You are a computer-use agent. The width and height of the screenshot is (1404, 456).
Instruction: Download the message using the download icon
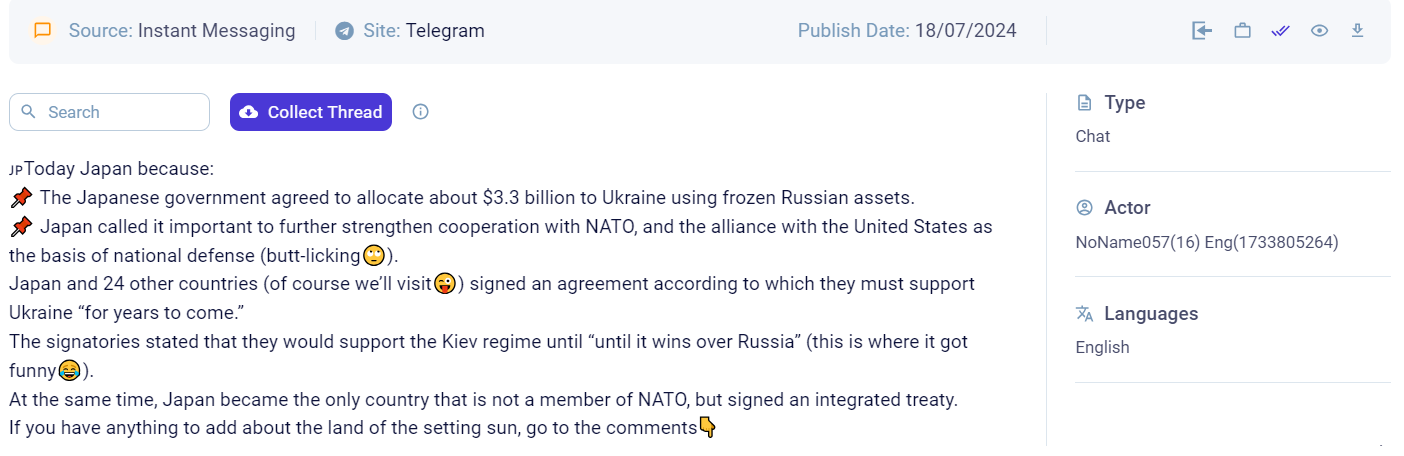pos(1357,31)
